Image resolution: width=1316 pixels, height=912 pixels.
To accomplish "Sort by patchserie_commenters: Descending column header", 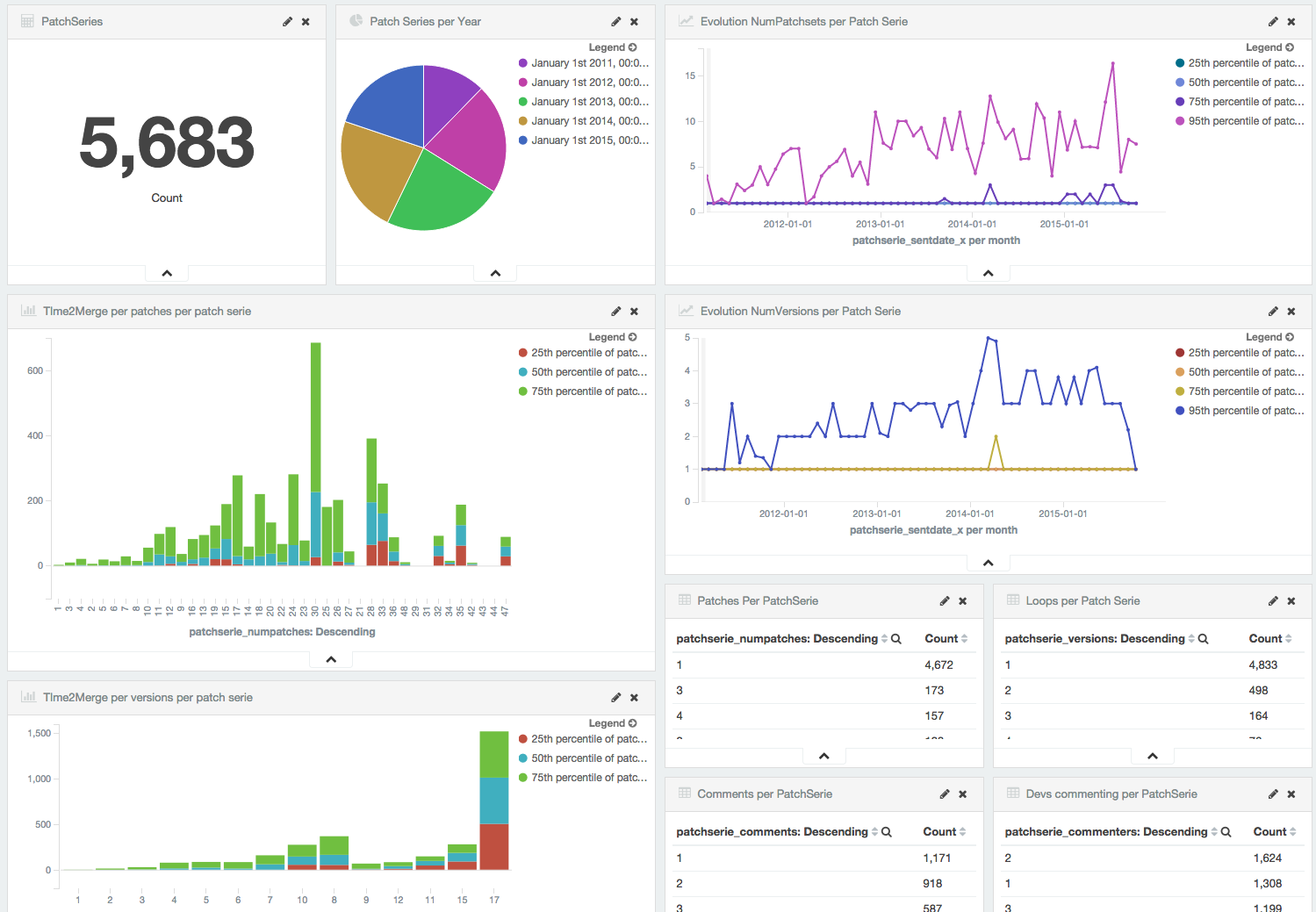I will click(x=1106, y=832).
